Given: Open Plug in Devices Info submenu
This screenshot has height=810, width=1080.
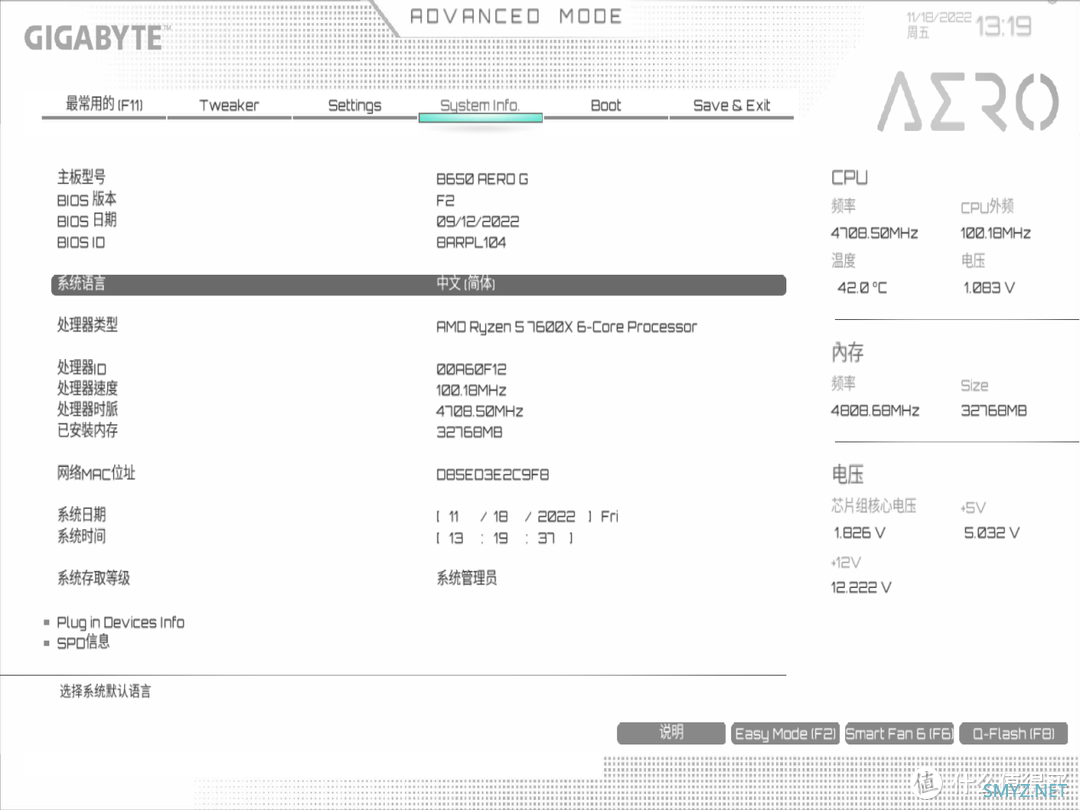Looking at the screenshot, I should coord(121,622).
